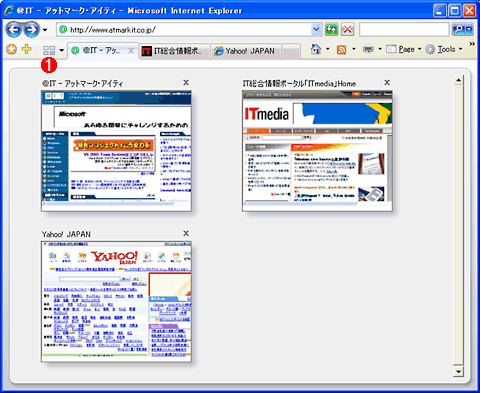Open the Yahoo! JAPAN page thumbnail
The height and width of the screenshot is (393, 480).
click(x=116, y=302)
